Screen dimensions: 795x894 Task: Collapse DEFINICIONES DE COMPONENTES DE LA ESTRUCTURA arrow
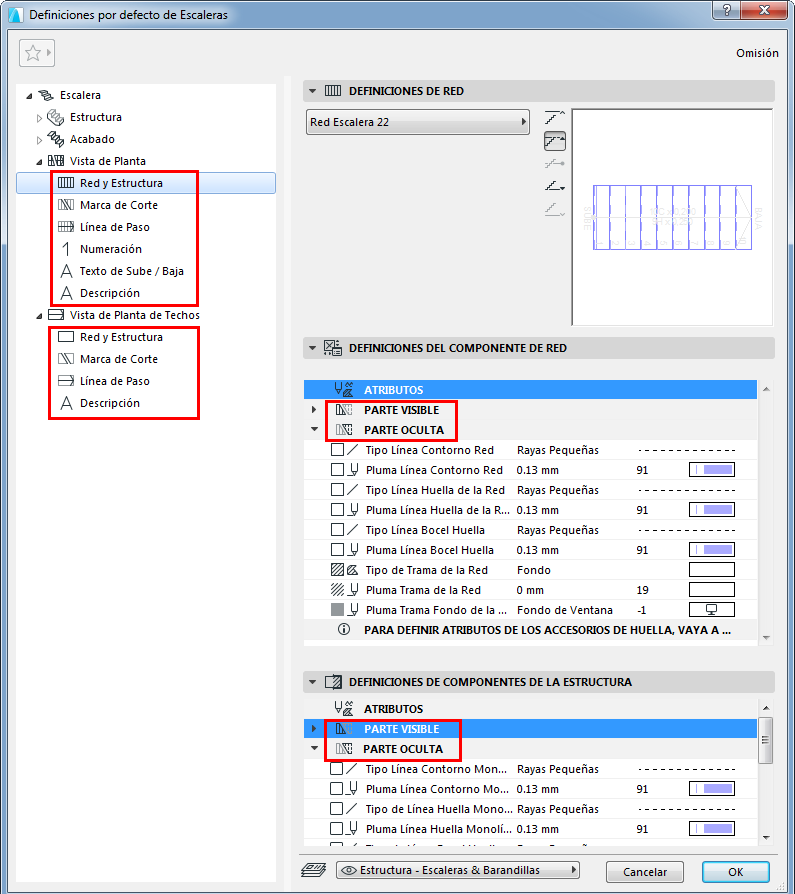pyautogui.click(x=313, y=682)
